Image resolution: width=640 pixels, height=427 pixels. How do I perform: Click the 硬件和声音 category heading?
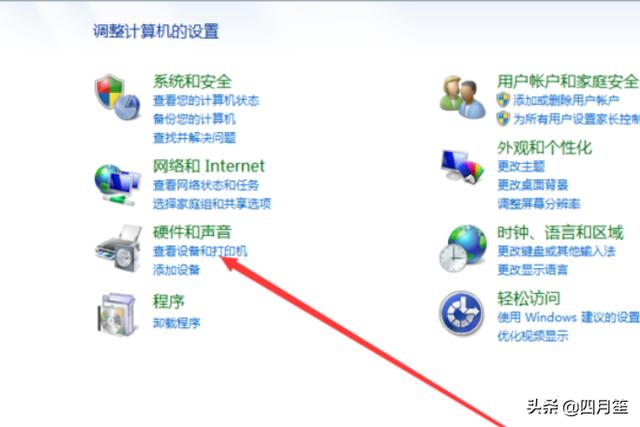(192, 232)
